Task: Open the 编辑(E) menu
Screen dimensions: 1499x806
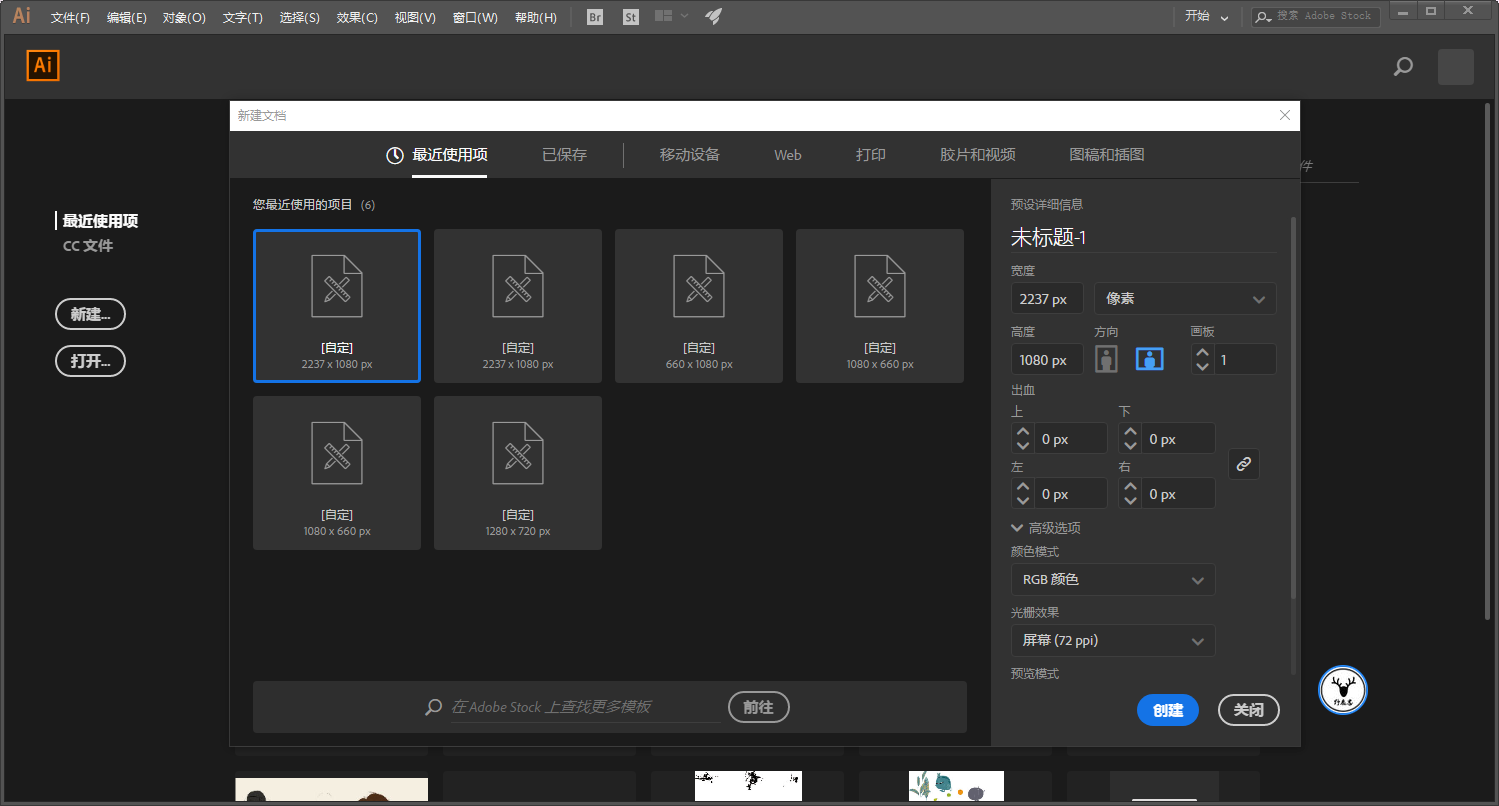Action: pyautogui.click(x=127, y=17)
